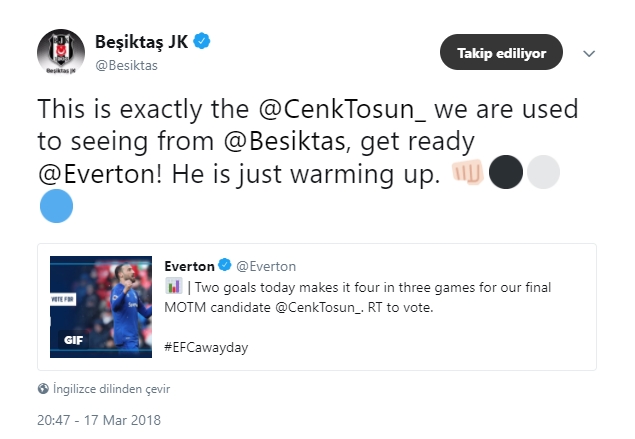The image size is (635, 439).
Task: Click the blue circle emoji
Action: (x=56, y=208)
